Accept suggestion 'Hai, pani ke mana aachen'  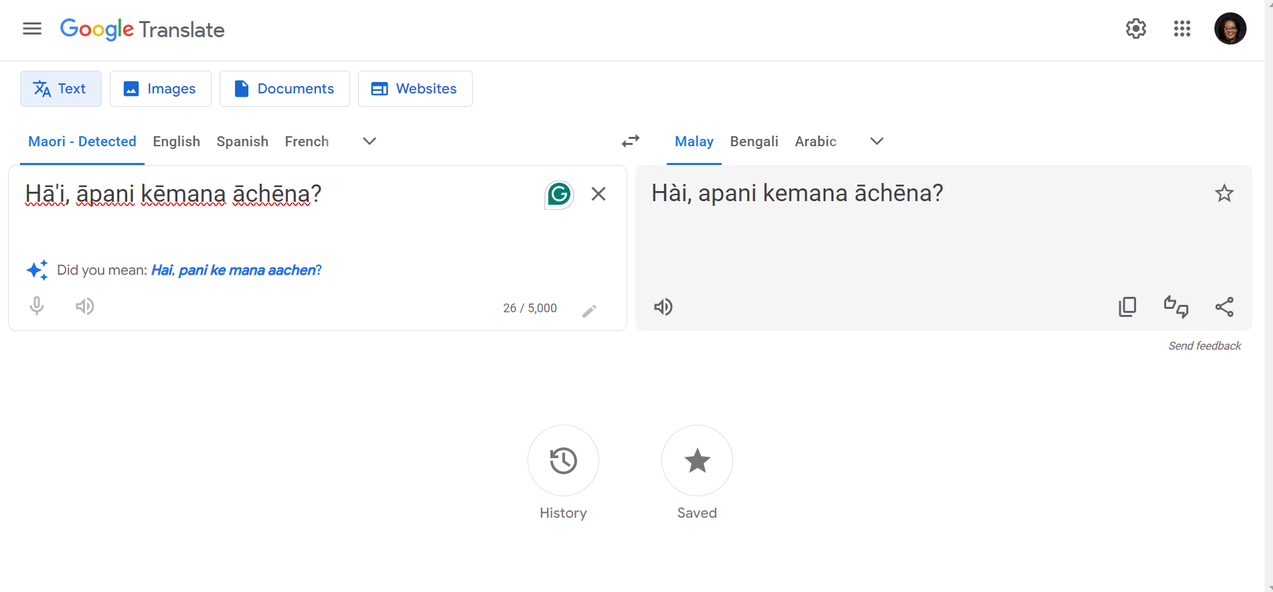pos(234,270)
